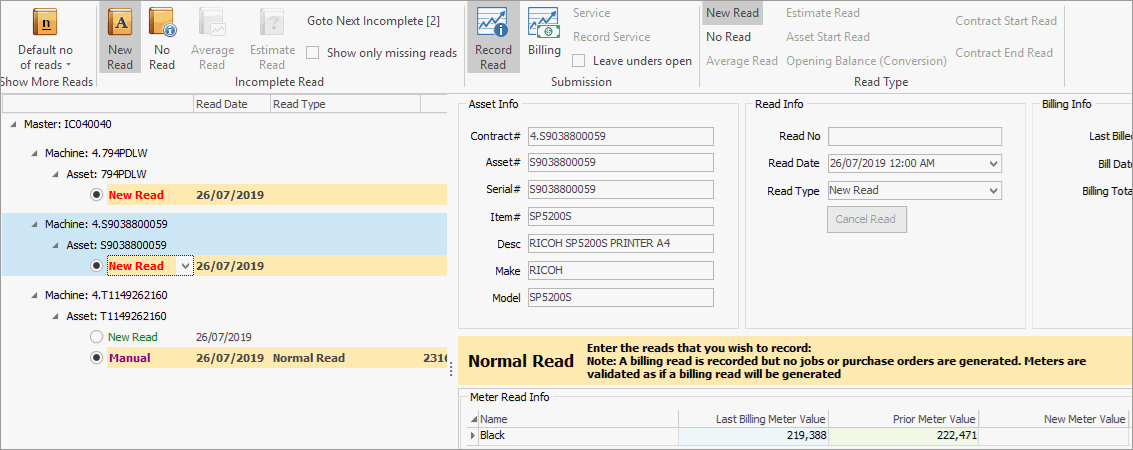Expand the Black meter row arrow

(x=473, y=436)
